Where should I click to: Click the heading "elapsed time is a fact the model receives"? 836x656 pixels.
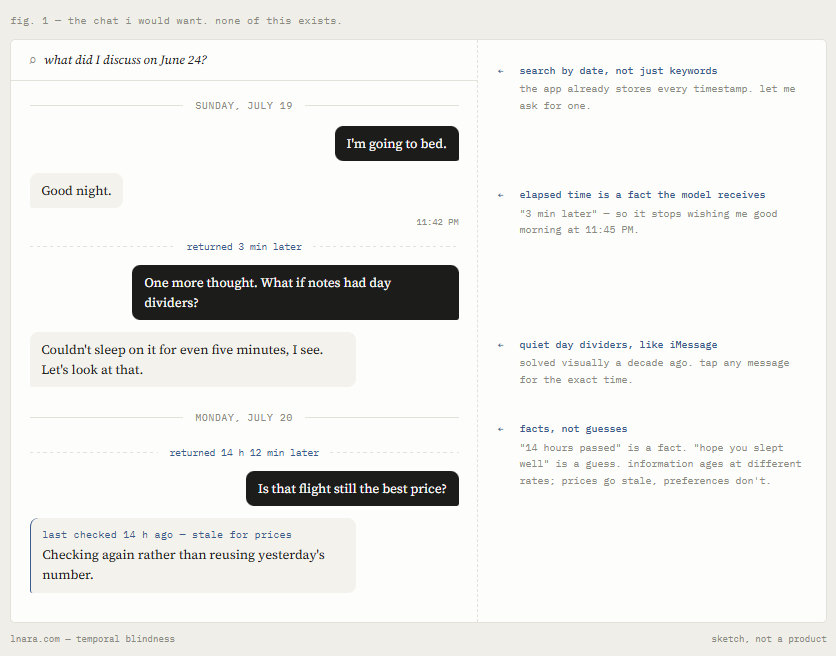coord(642,195)
